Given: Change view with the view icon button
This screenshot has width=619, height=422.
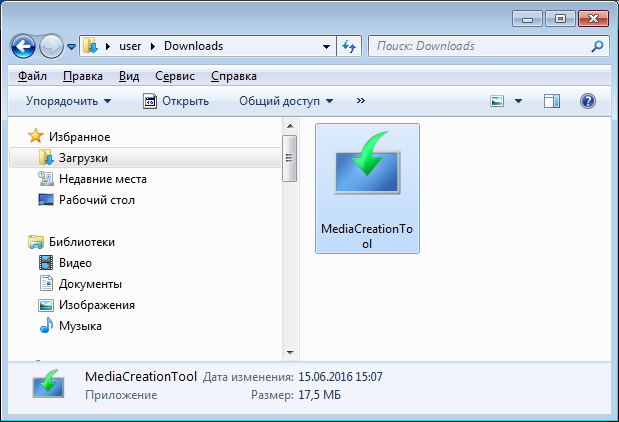Looking at the screenshot, I should (x=497, y=101).
